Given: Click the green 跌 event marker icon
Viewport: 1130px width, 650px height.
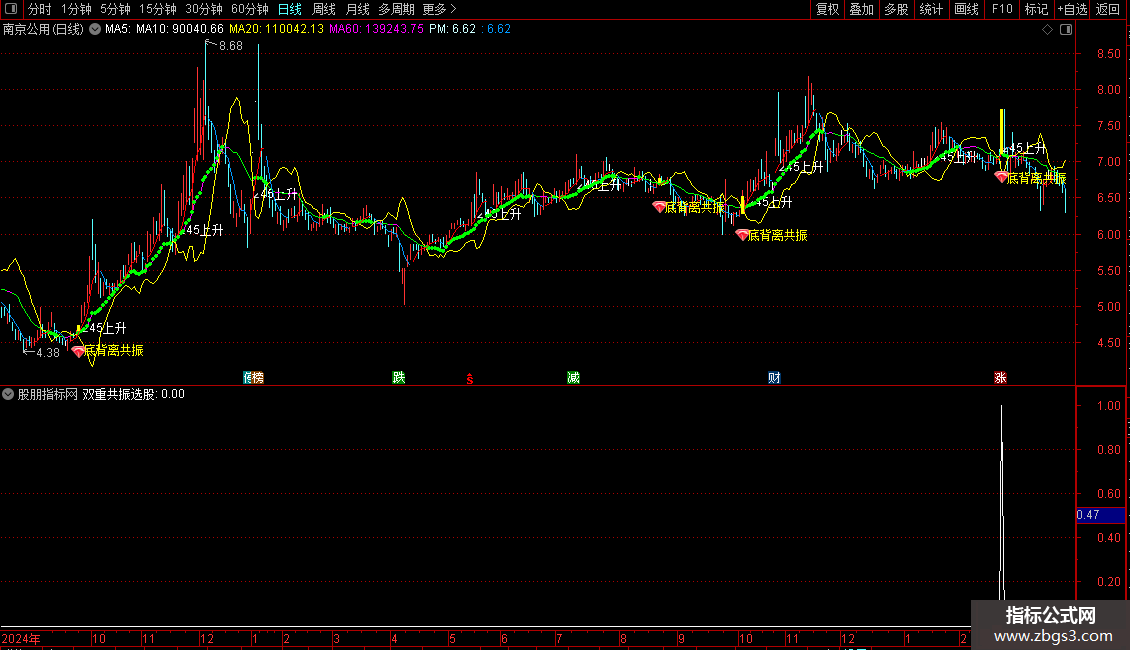Looking at the screenshot, I should point(399,378).
